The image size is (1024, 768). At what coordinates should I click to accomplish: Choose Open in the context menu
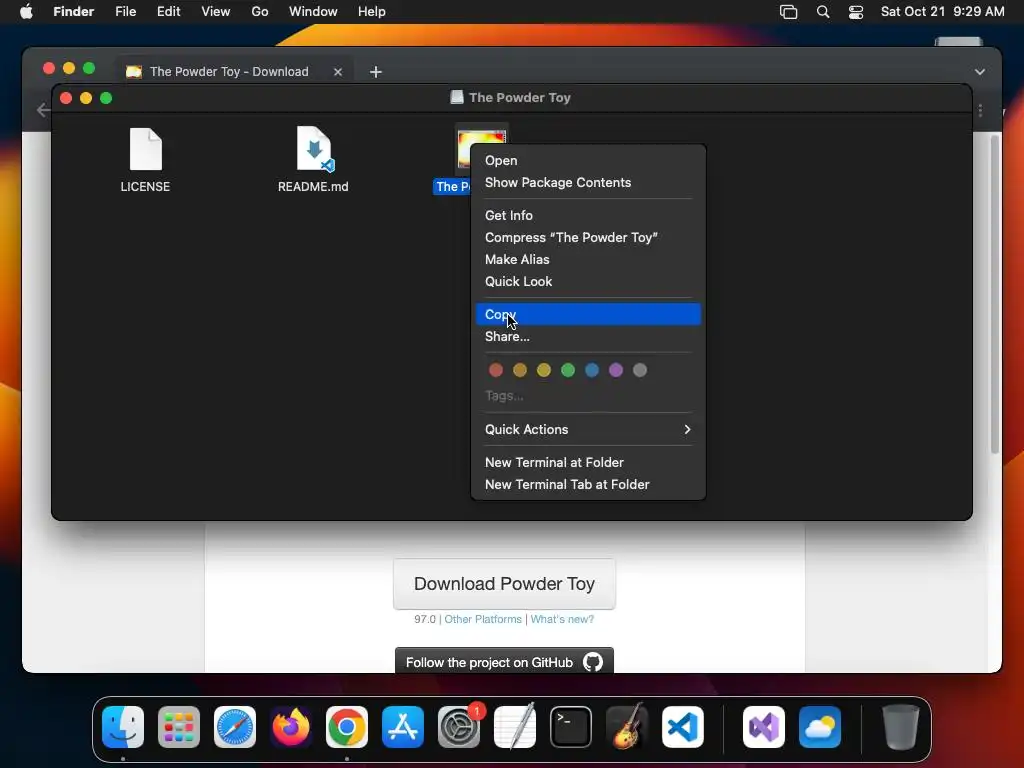pos(588,161)
